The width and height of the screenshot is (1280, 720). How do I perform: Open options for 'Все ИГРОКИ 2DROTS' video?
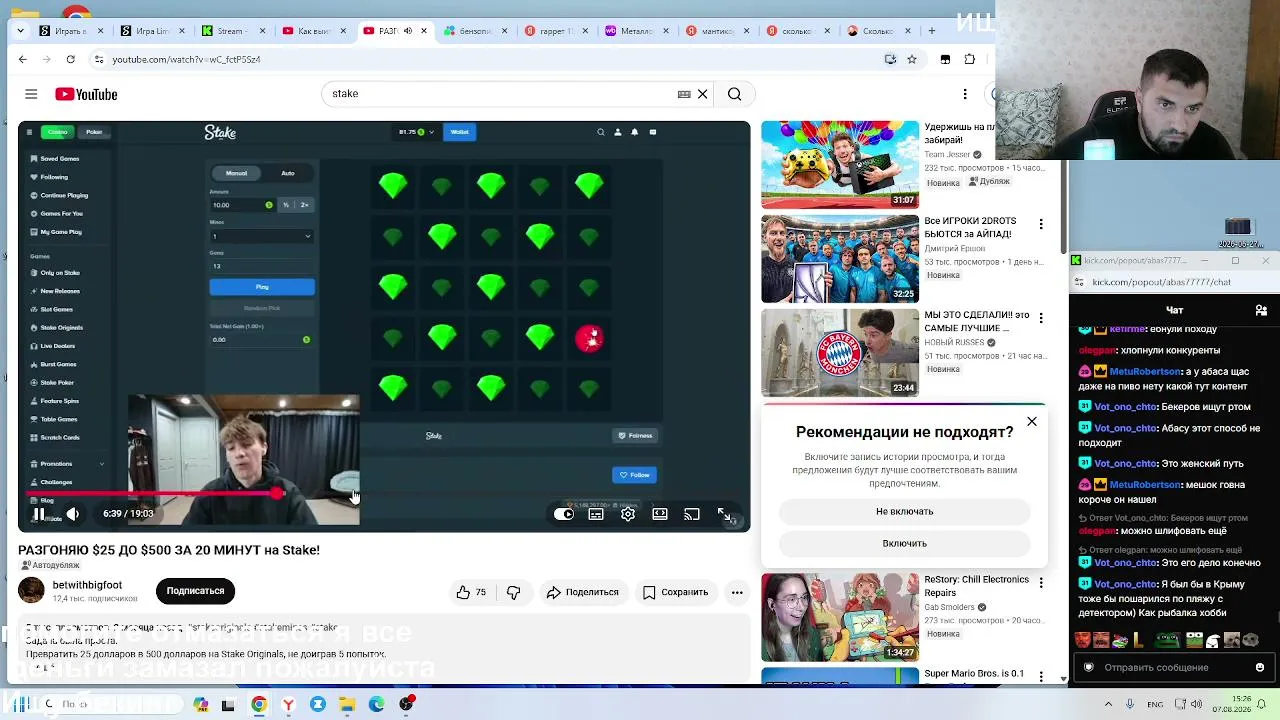1041,224
